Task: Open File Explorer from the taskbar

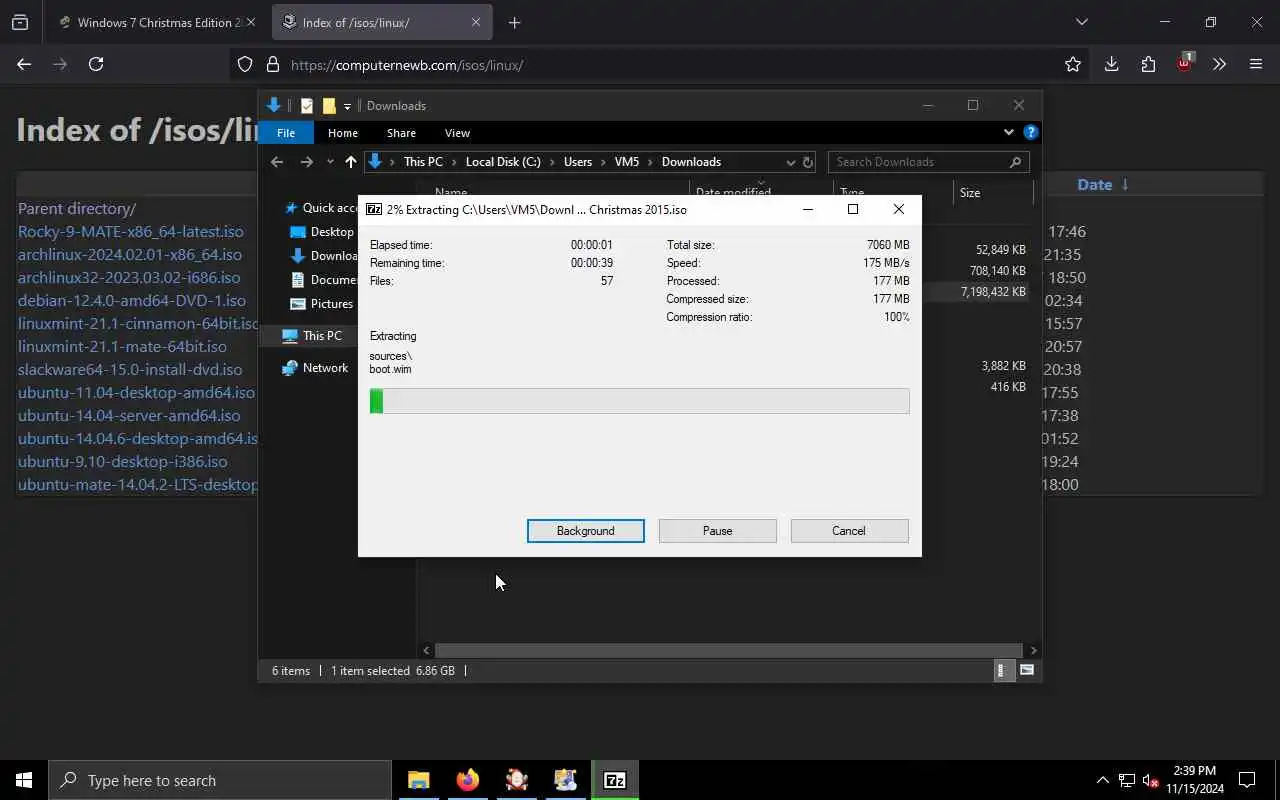Action: click(x=419, y=780)
